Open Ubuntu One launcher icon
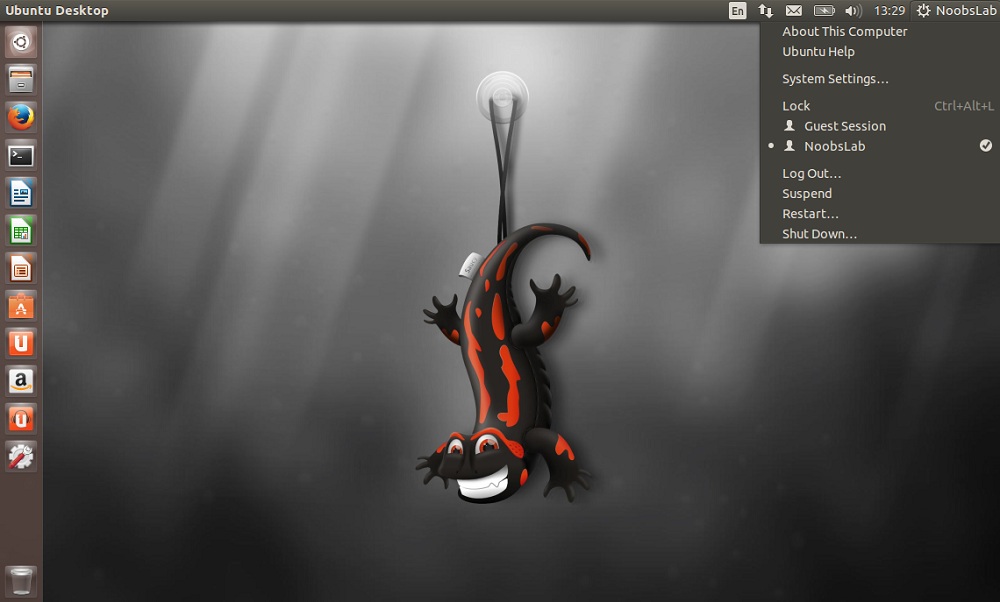The image size is (1000, 602). 21,344
